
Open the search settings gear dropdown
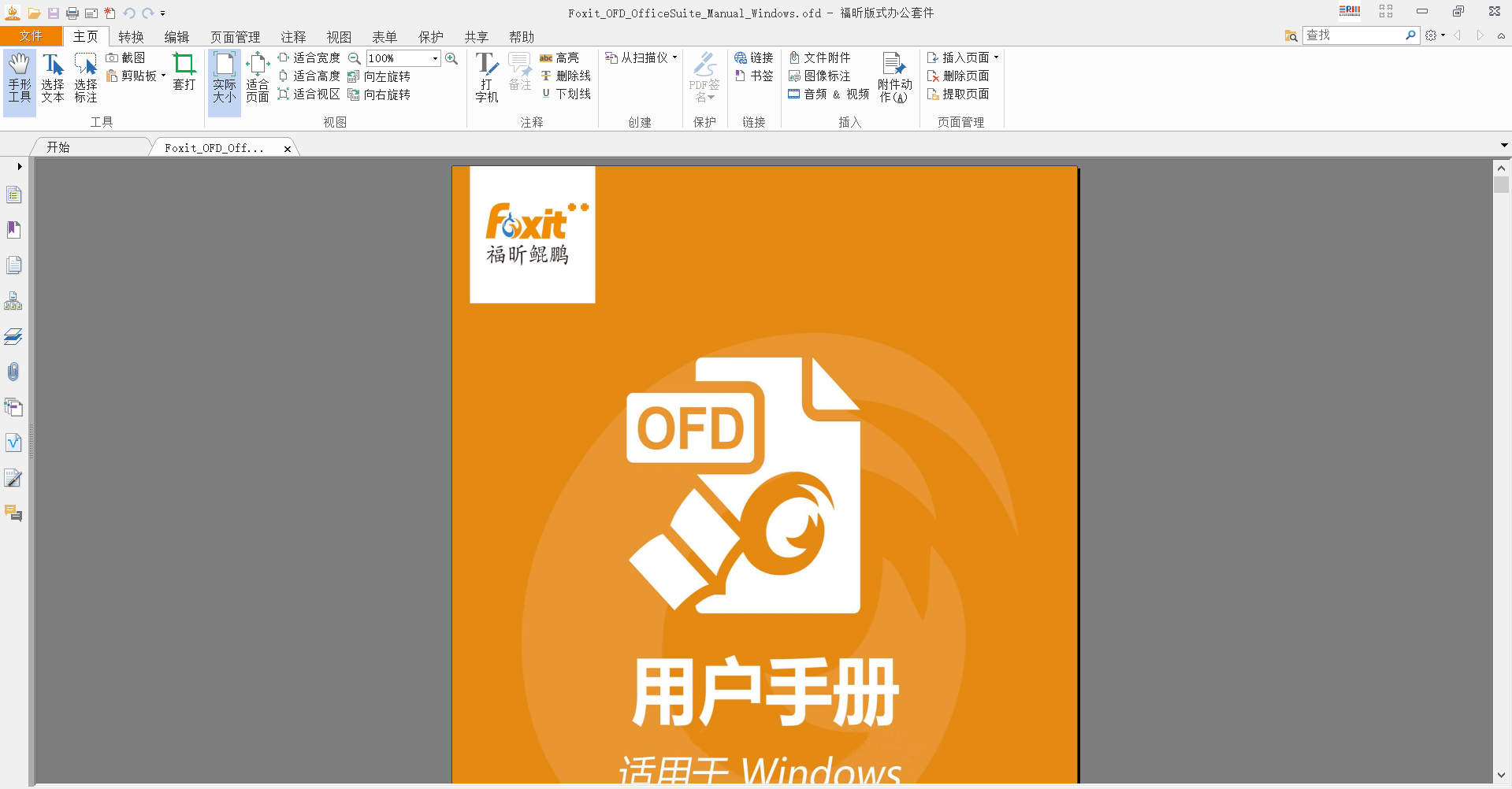point(1435,35)
